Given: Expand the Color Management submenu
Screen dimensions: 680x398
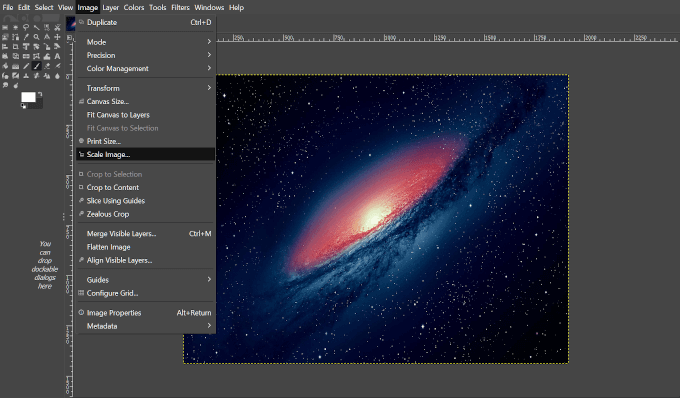Looking at the screenshot, I should click(x=146, y=69).
